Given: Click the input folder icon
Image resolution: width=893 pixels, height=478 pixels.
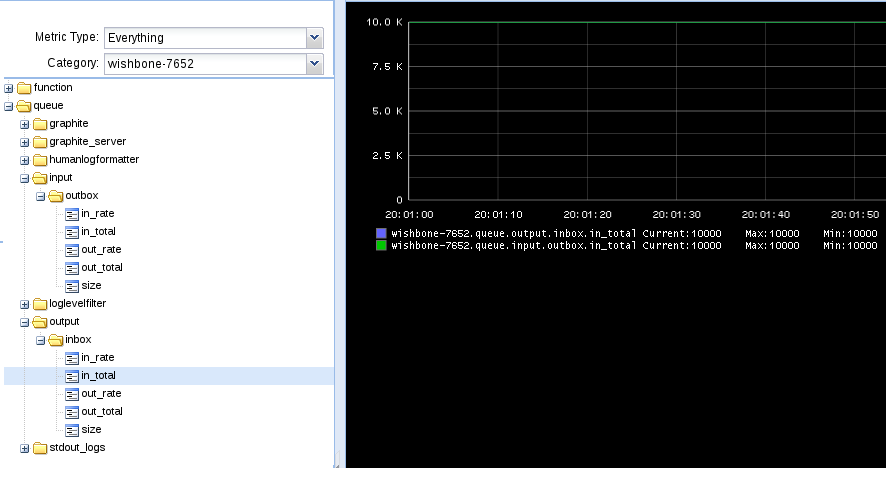Looking at the screenshot, I should (x=40, y=178).
